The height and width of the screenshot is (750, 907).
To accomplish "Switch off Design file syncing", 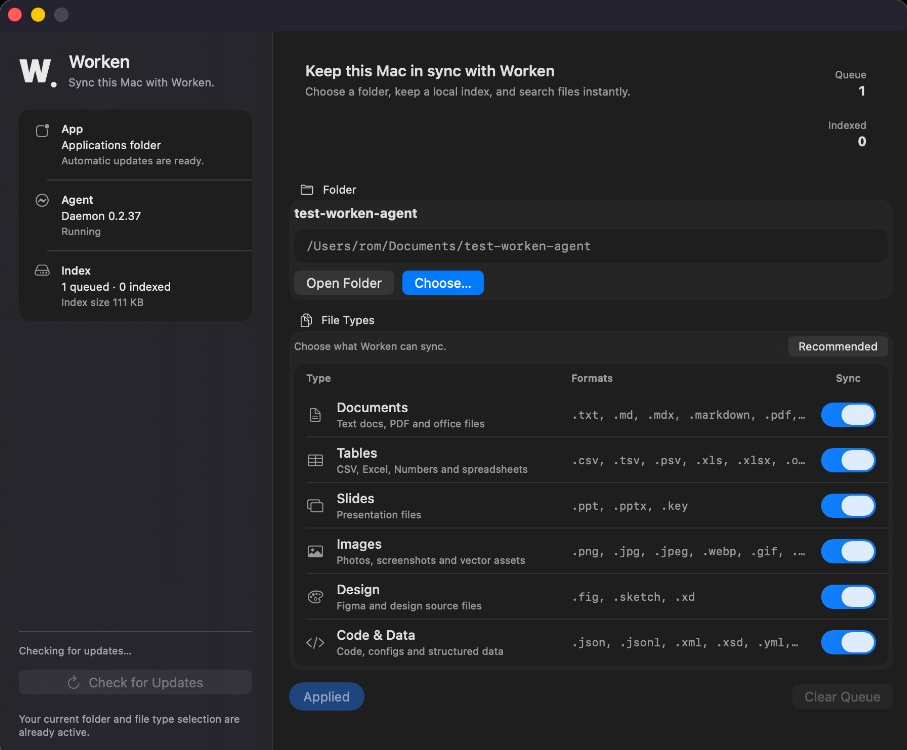I will [x=848, y=597].
